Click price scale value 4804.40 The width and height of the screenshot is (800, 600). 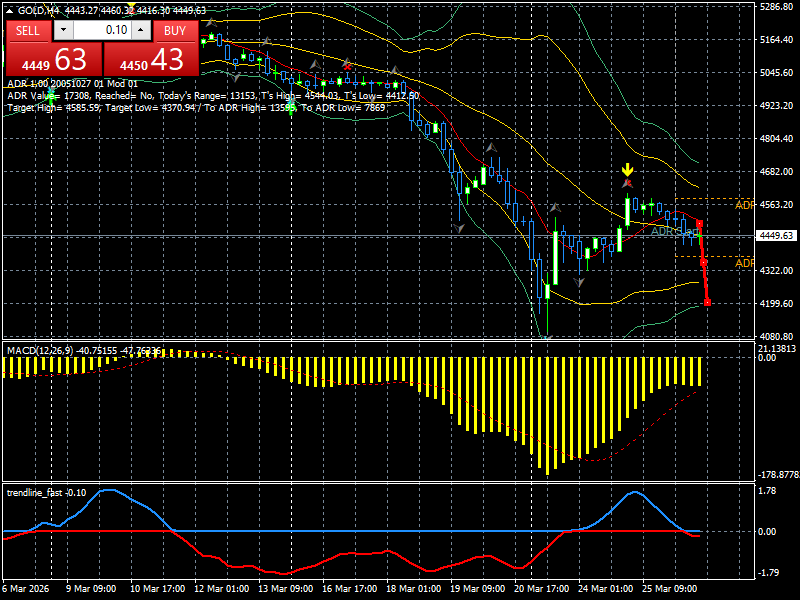click(x=777, y=139)
